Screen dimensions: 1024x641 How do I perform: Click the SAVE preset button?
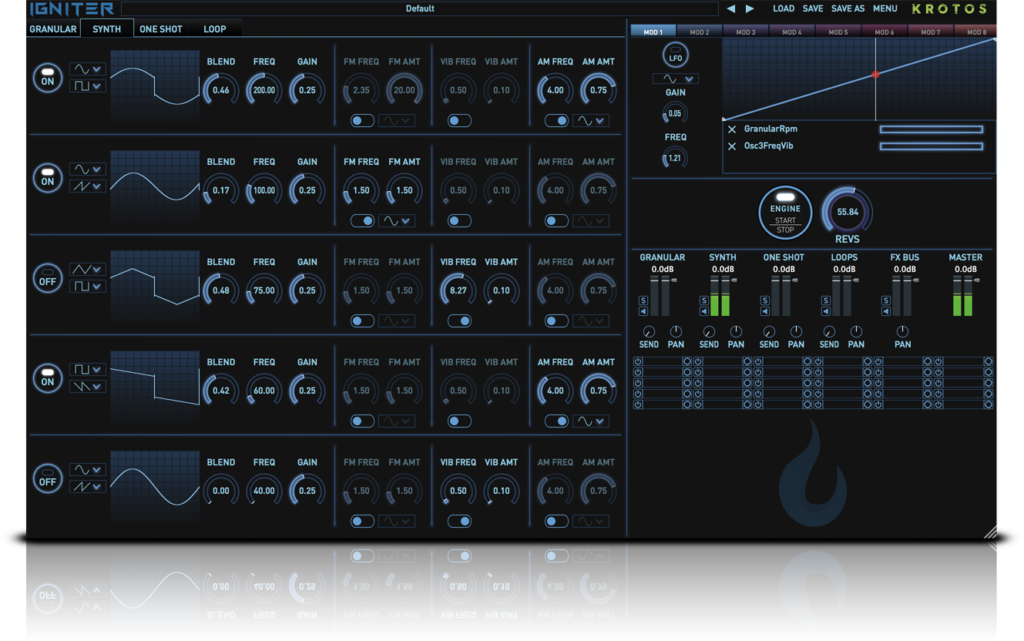click(812, 8)
